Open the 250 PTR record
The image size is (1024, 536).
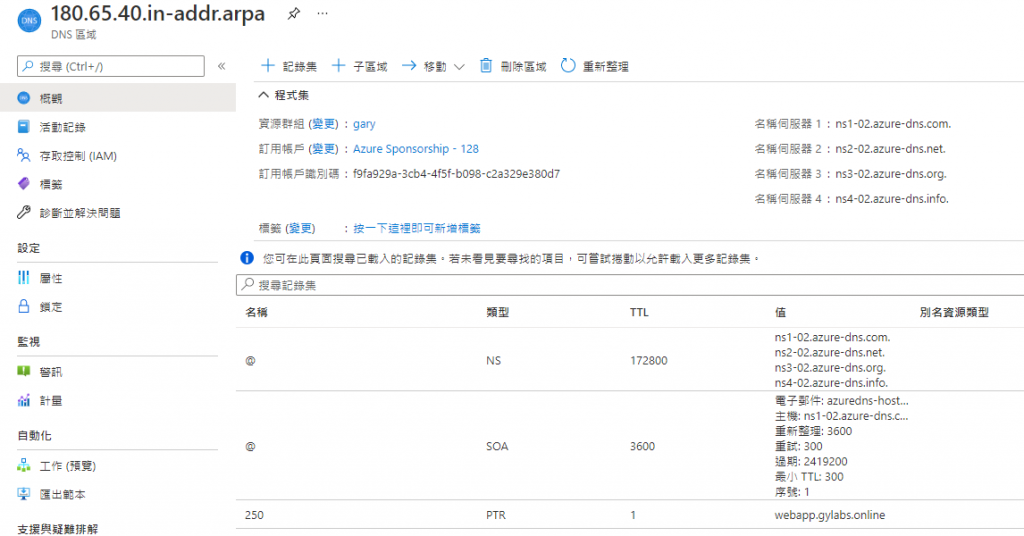630,515
